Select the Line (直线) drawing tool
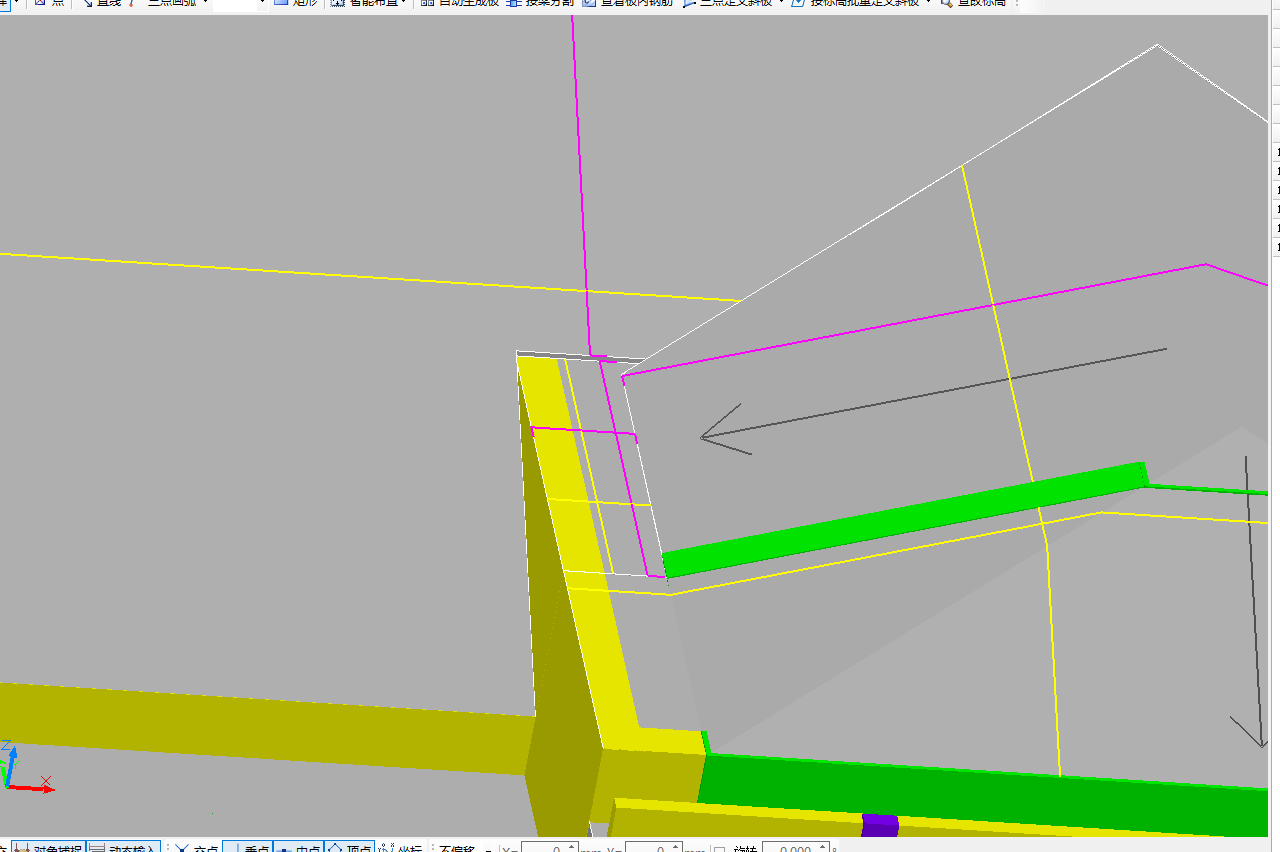This screenshot has width=1280, height=852. (100, 4)
